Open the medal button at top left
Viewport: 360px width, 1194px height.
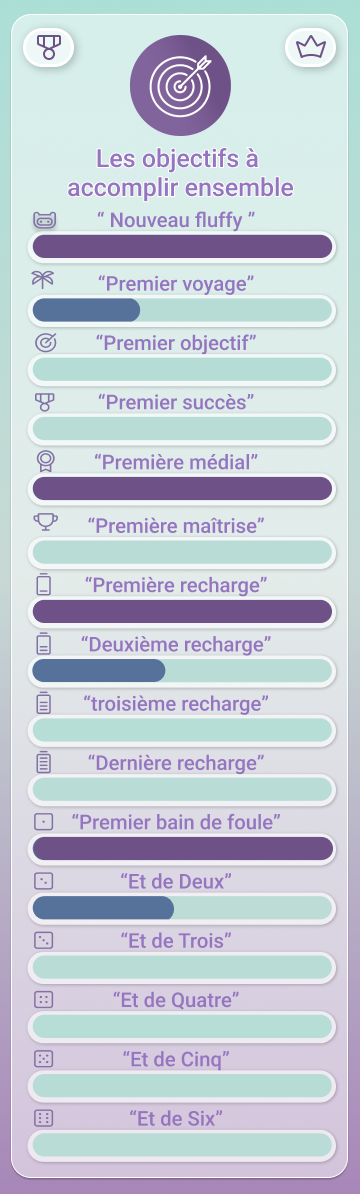[x=49, y=48]
